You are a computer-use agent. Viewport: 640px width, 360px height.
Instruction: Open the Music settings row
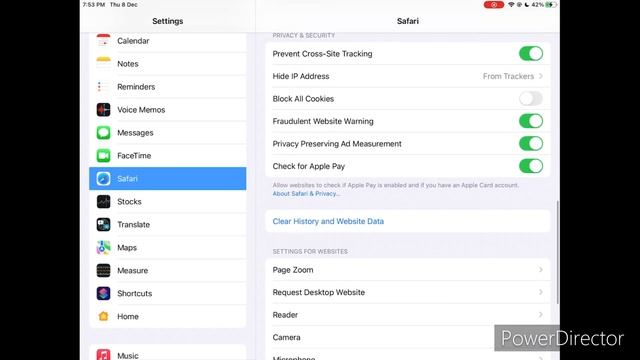tap(168, 353)
